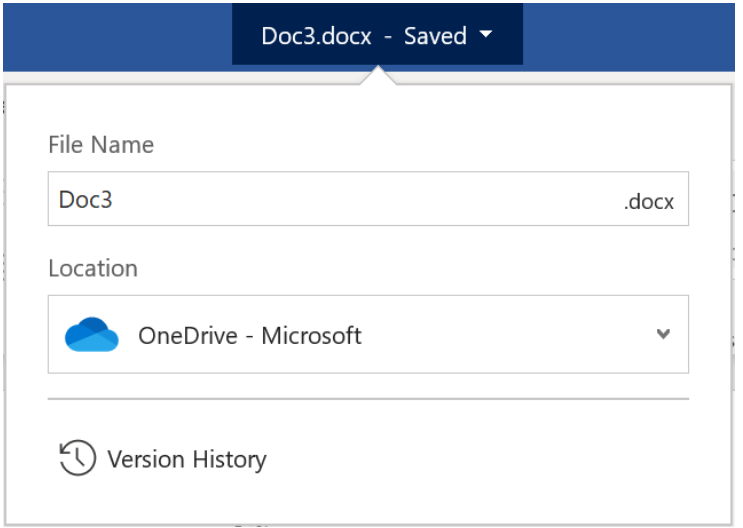Click the File Name label
The image size is (743, 528).
101,145
